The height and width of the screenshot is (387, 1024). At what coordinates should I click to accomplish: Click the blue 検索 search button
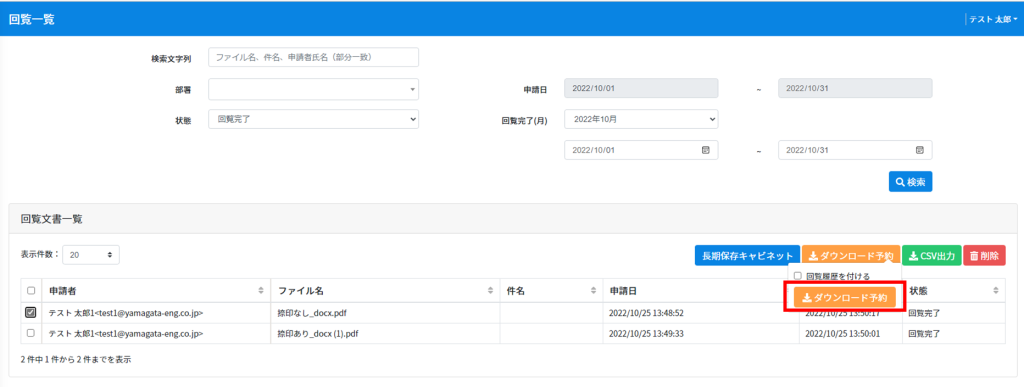point(910,182)
